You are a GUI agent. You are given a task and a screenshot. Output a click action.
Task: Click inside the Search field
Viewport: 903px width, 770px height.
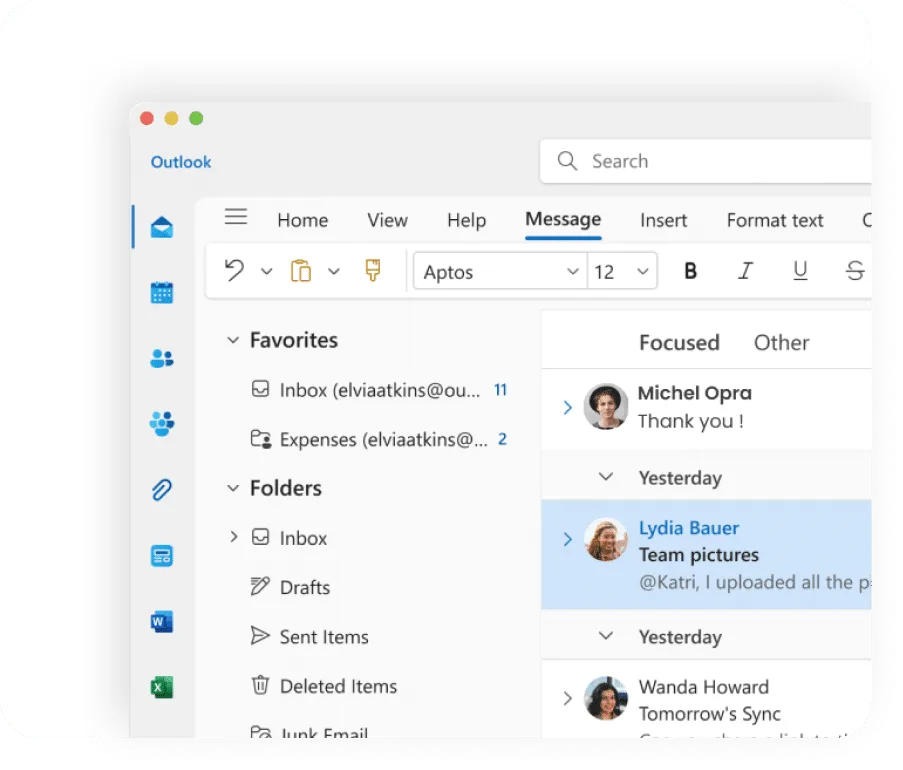705,161
